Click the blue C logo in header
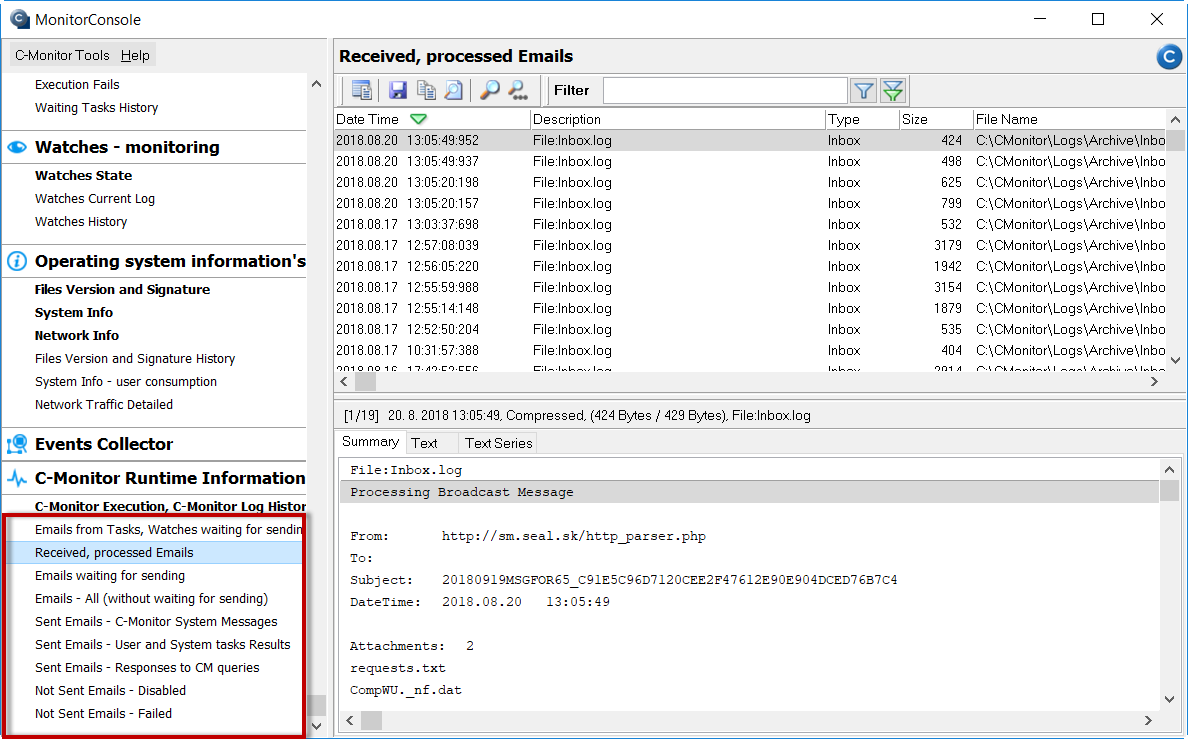The height and width of the screenshot is (739, 1188). click(1169, 57)
